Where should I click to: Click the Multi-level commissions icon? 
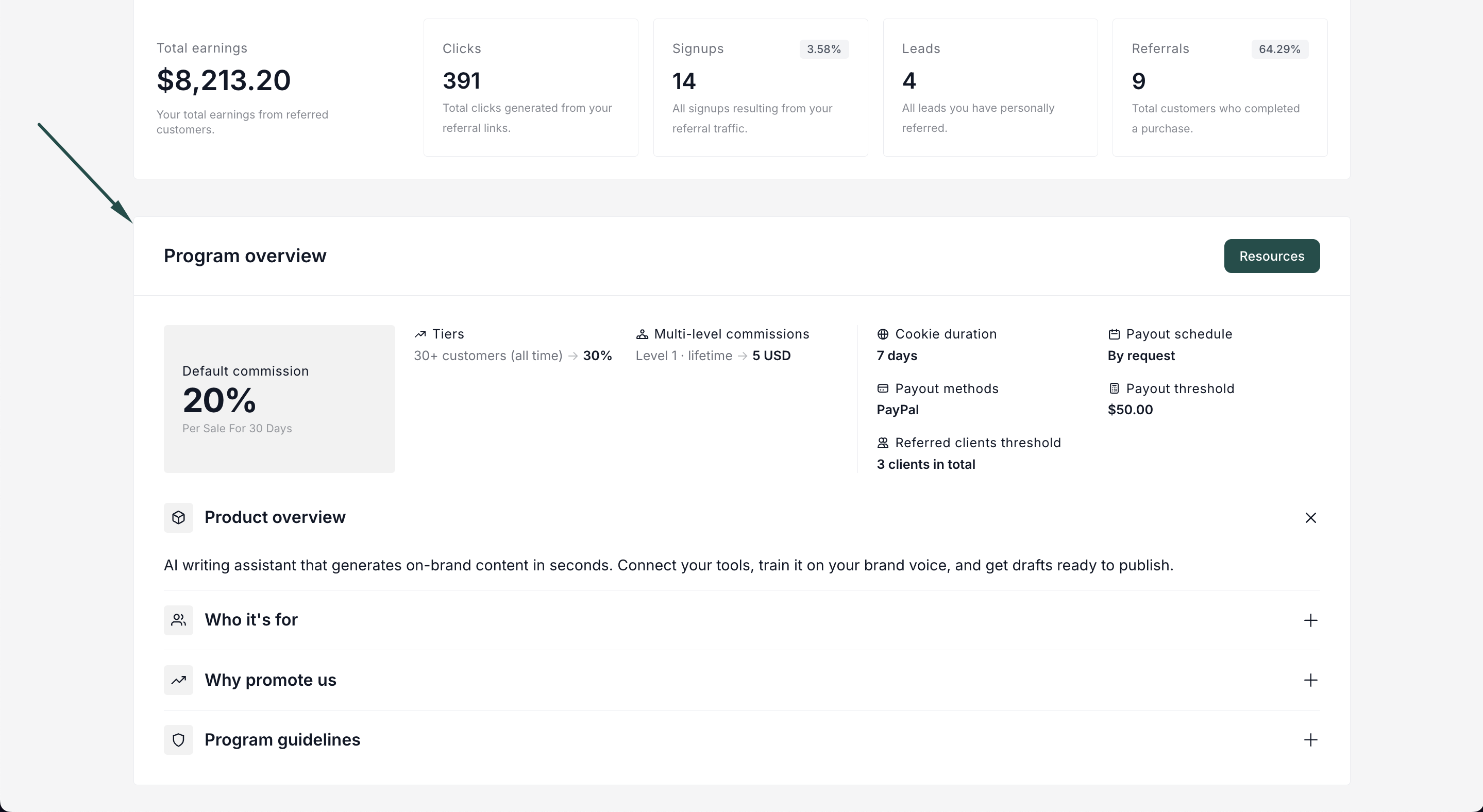click(x=642, y=334)
